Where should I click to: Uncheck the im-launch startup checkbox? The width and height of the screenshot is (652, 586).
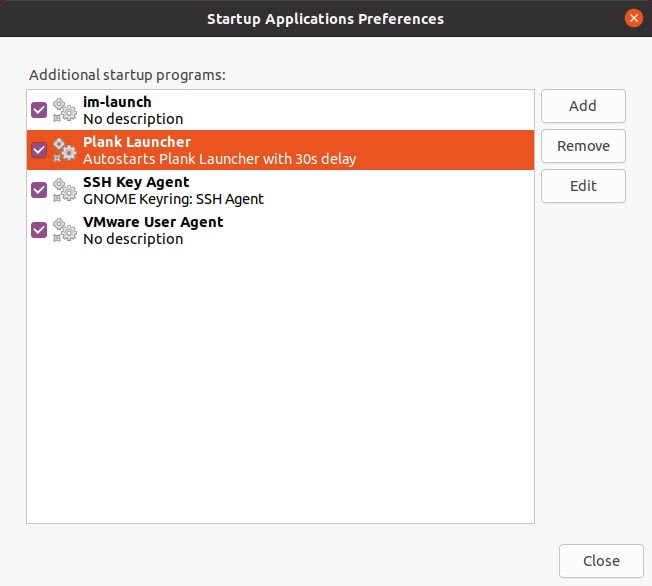39,110
